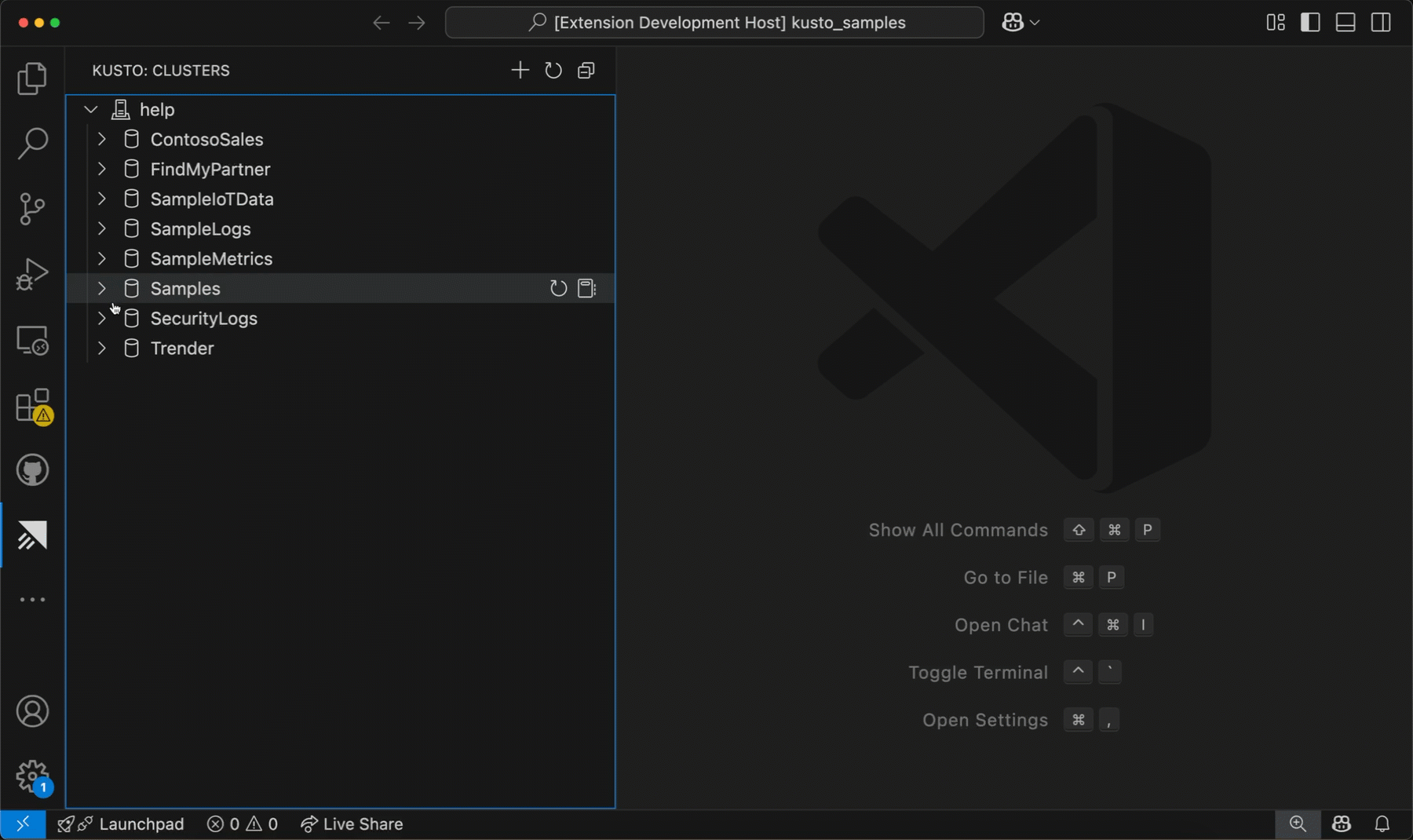This screenshot has width=1413, height=840.
Task: Select the SampleIoTData tree item
Action: coord(340,199)
